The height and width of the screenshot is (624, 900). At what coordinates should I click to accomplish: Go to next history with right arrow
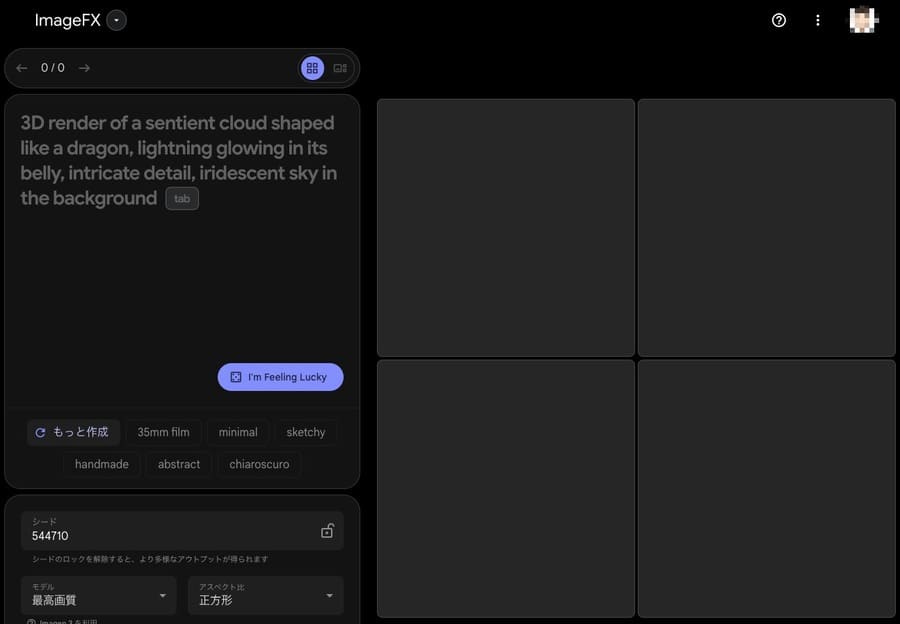[84, 68]
